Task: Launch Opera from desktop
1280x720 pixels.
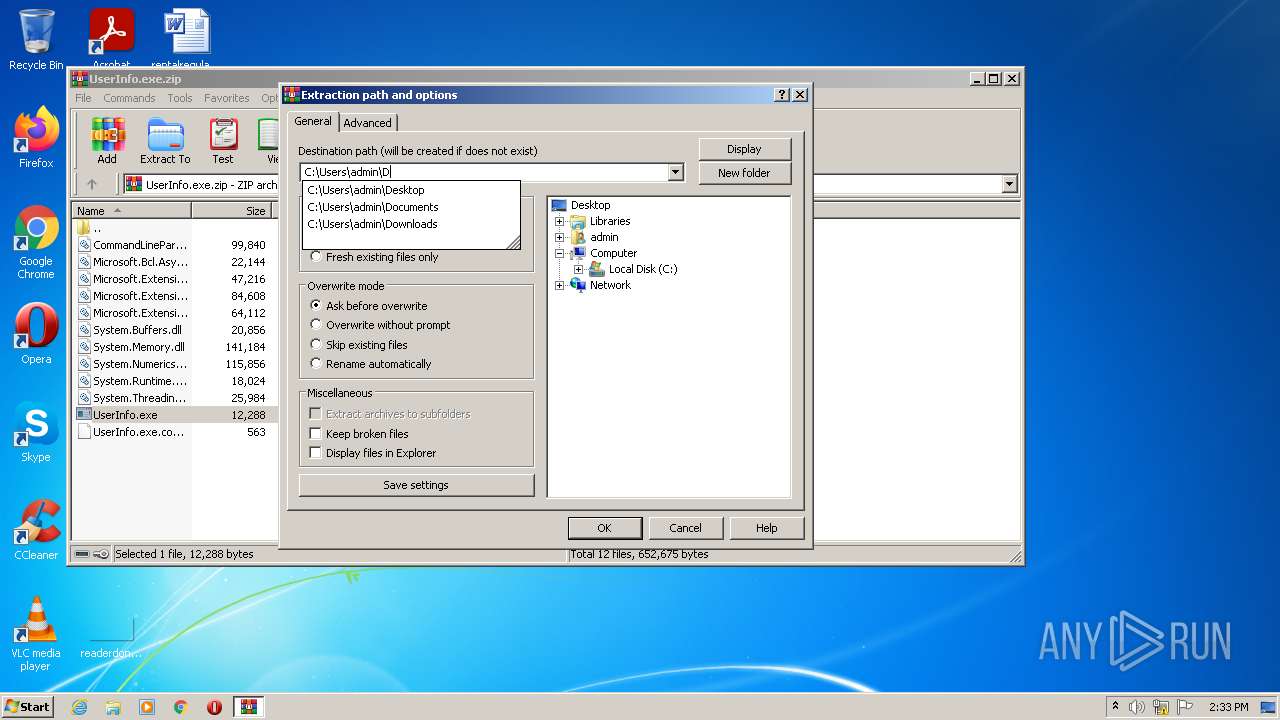Action: 36,334
